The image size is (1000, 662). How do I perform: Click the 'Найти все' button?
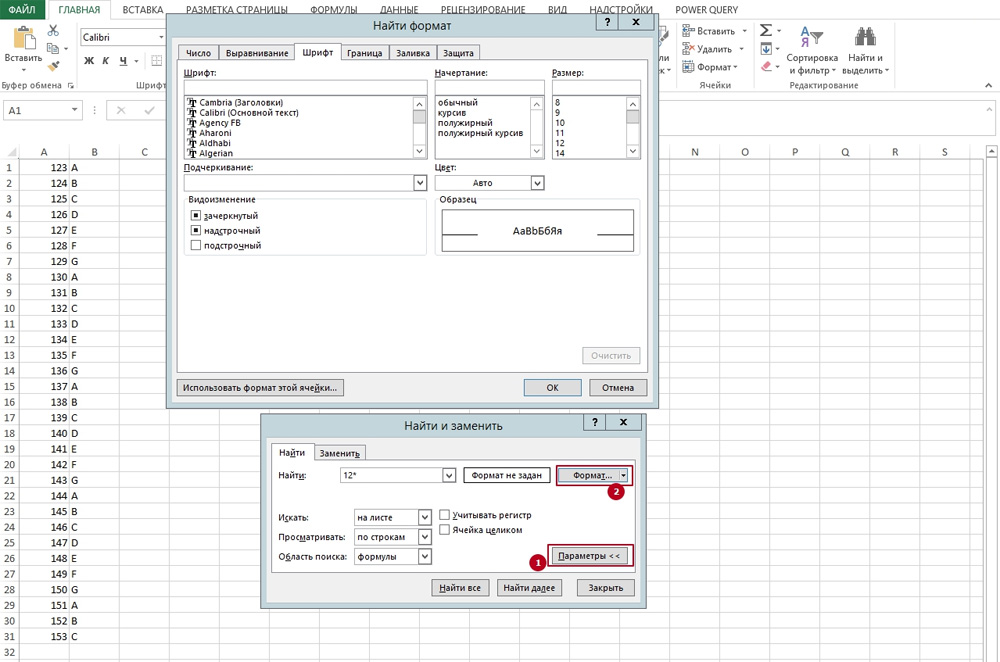[460, 588]
